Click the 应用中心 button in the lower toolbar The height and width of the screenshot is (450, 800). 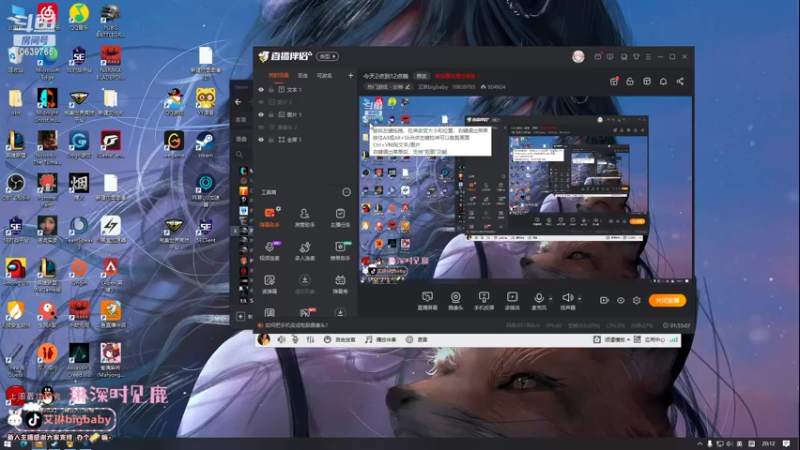(x=649, y=340)
